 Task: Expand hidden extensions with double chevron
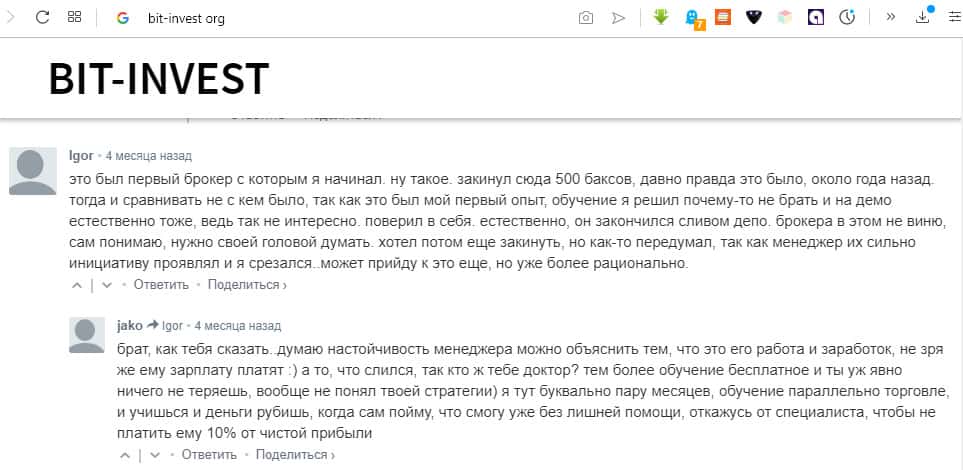(891, 17)
